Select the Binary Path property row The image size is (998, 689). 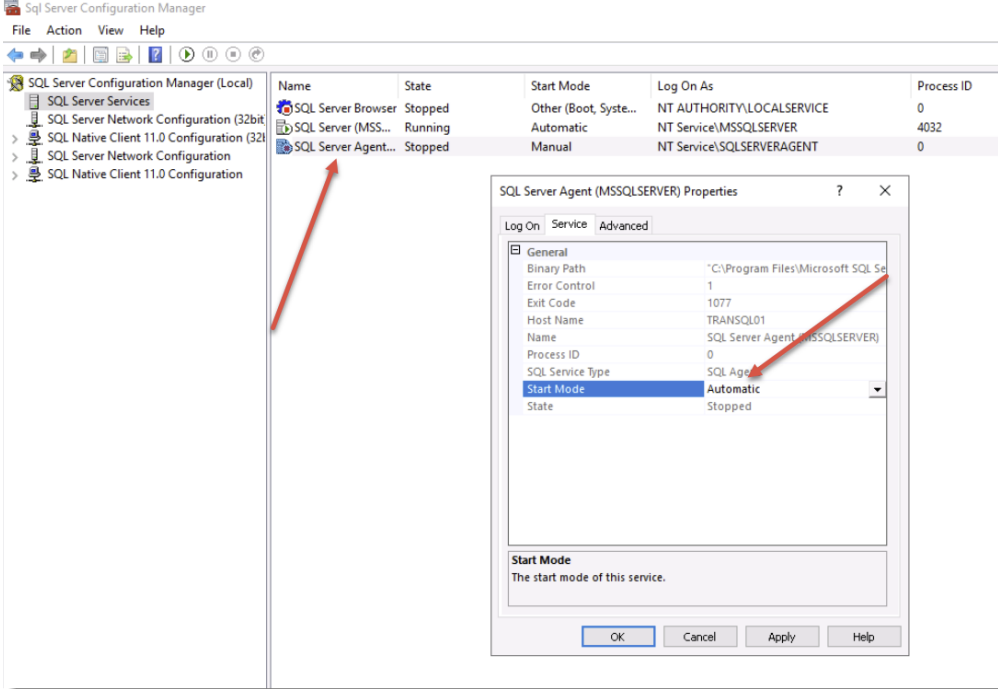pos(704,269)
